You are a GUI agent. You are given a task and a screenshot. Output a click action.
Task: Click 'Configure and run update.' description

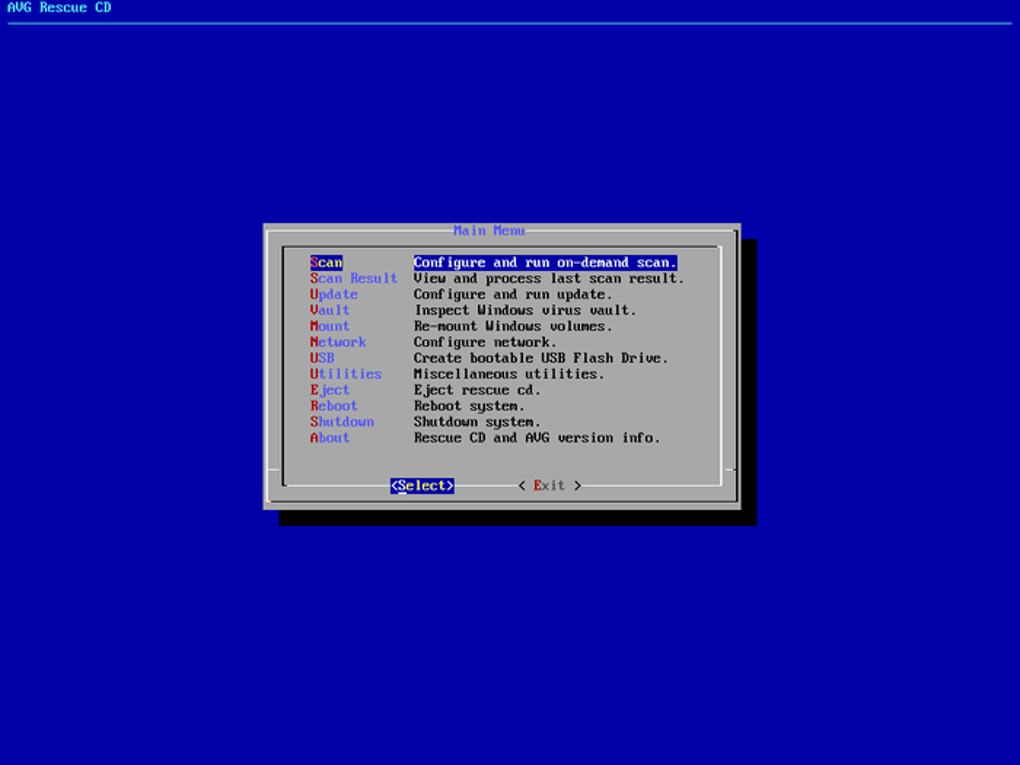tap(513, 295)
